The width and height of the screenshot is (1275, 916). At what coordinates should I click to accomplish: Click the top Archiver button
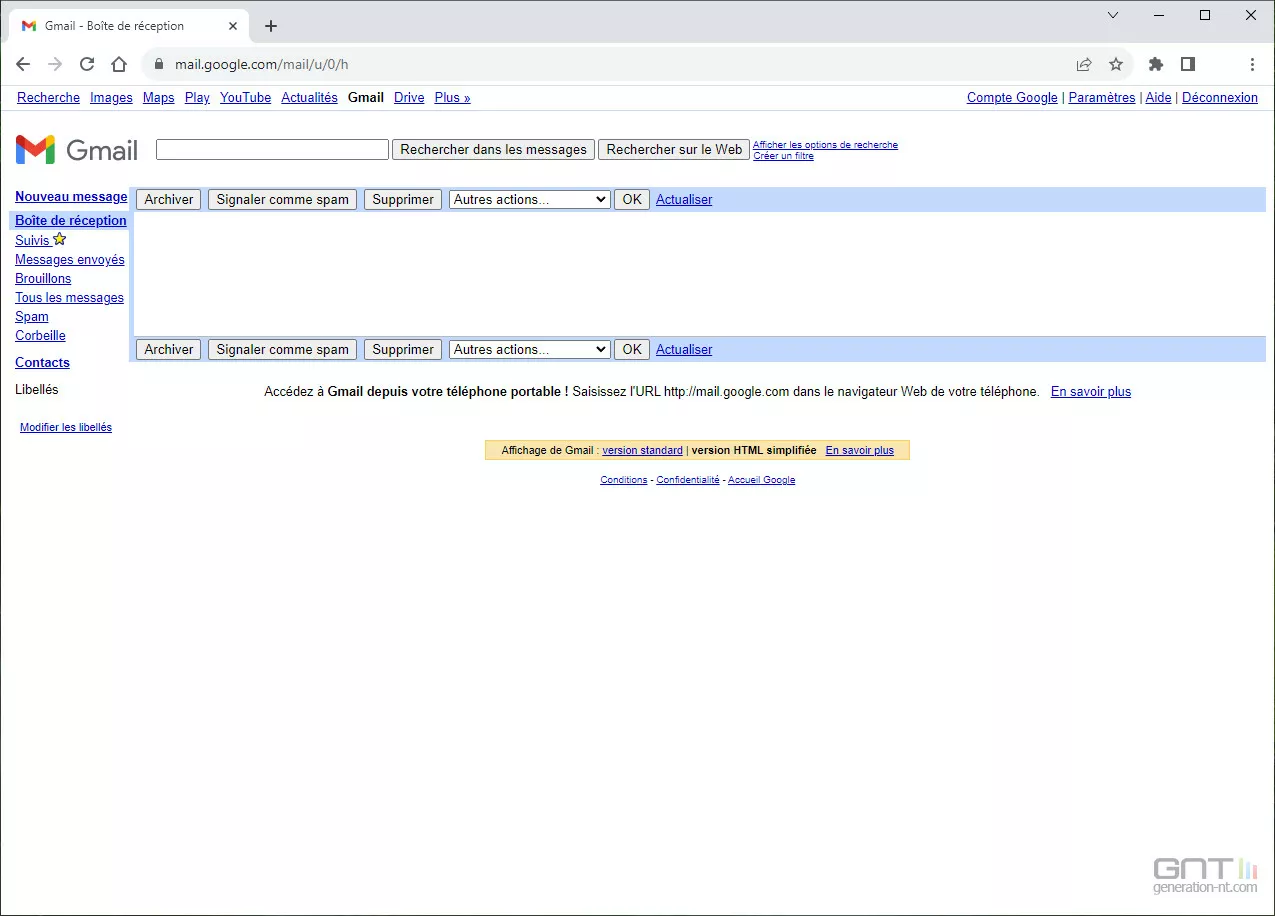[168, 199]
